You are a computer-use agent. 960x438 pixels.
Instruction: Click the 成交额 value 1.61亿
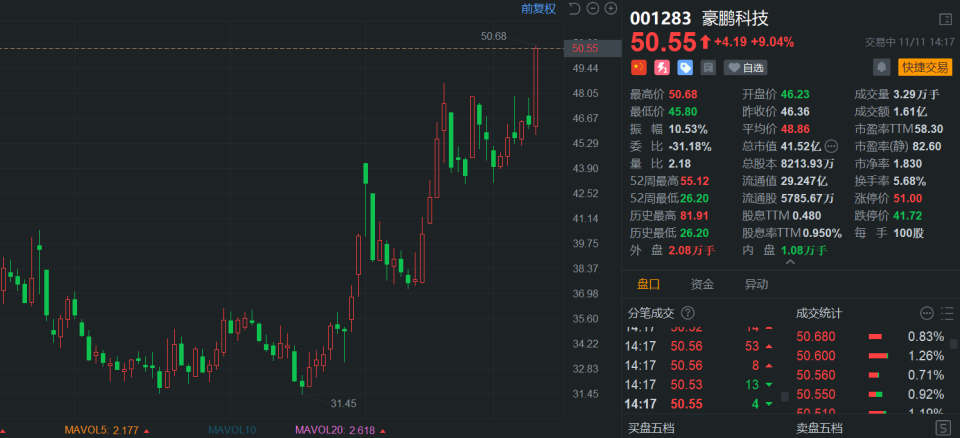[910, 112]
